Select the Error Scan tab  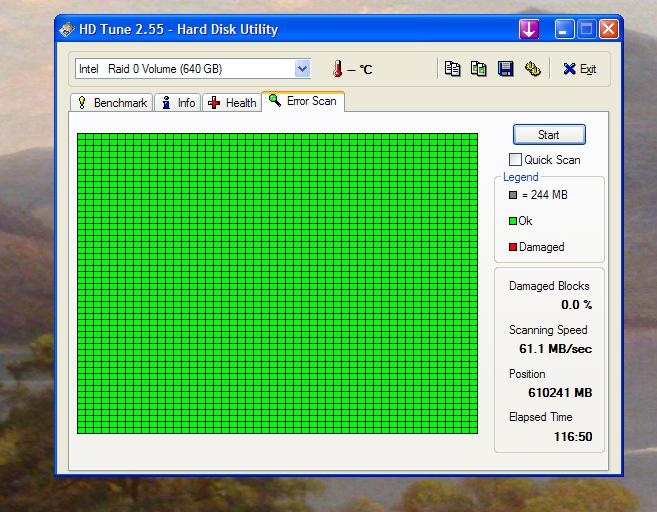pyautogui.click(x=303, y=101)
